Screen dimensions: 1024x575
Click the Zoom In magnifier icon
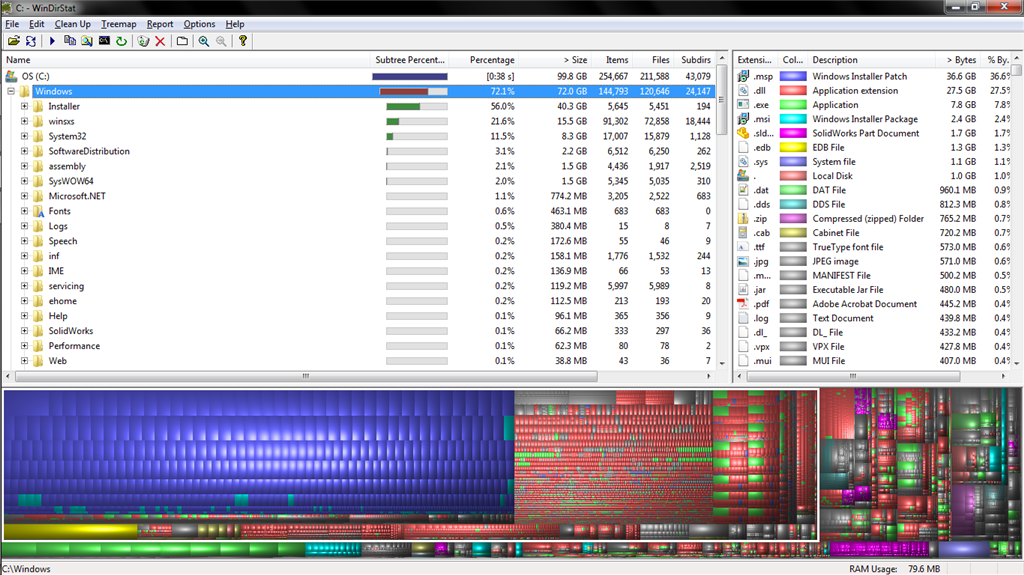tap(204, 41)
